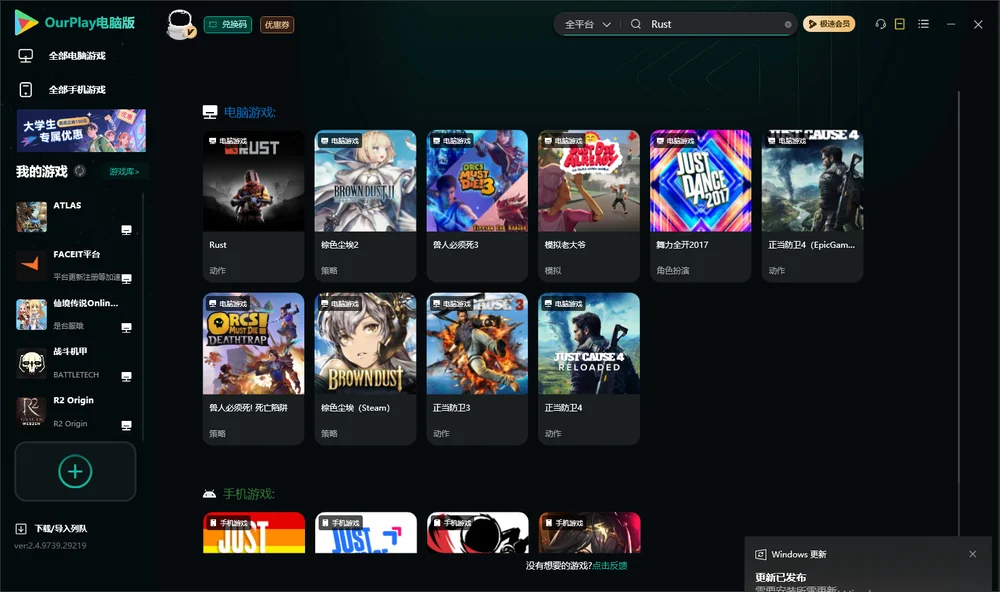Open the Rust game card
1000x592 pixels.
click(x=253, y=205)
